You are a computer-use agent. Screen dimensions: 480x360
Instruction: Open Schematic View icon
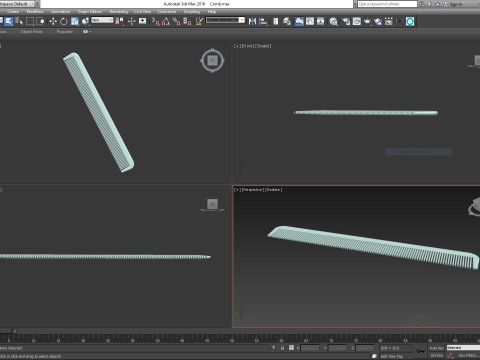click(x=321, y=21)
